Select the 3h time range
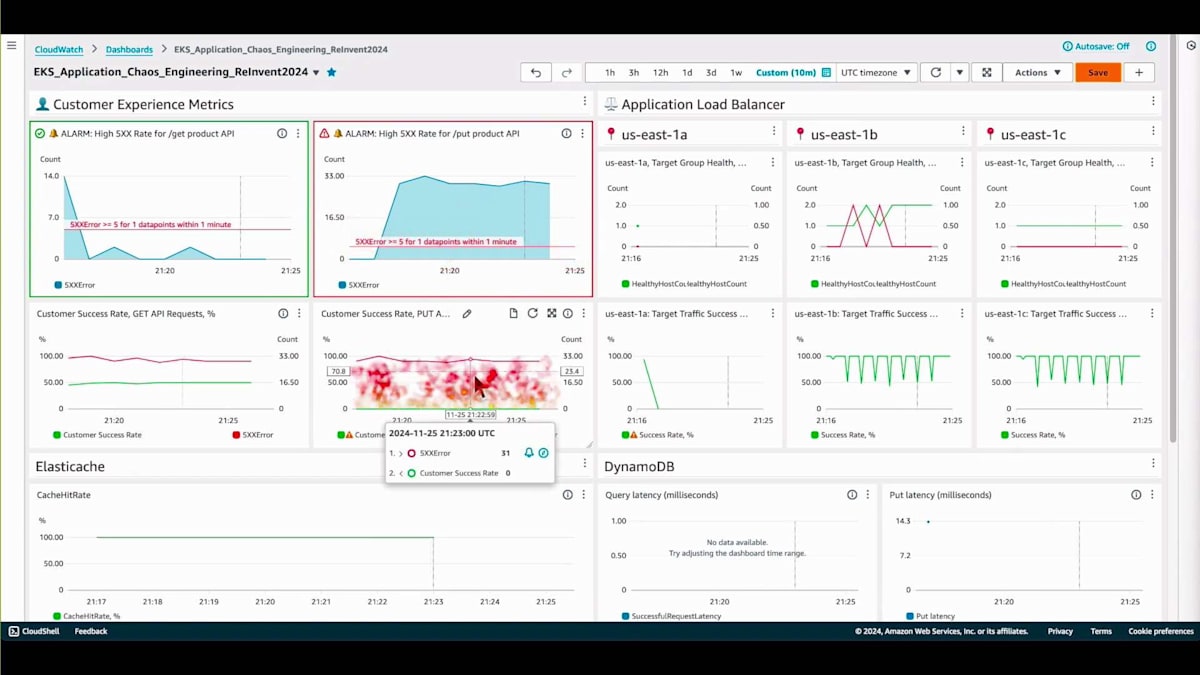The height and width of the screenshot is (675, 1200). [634, 72]
